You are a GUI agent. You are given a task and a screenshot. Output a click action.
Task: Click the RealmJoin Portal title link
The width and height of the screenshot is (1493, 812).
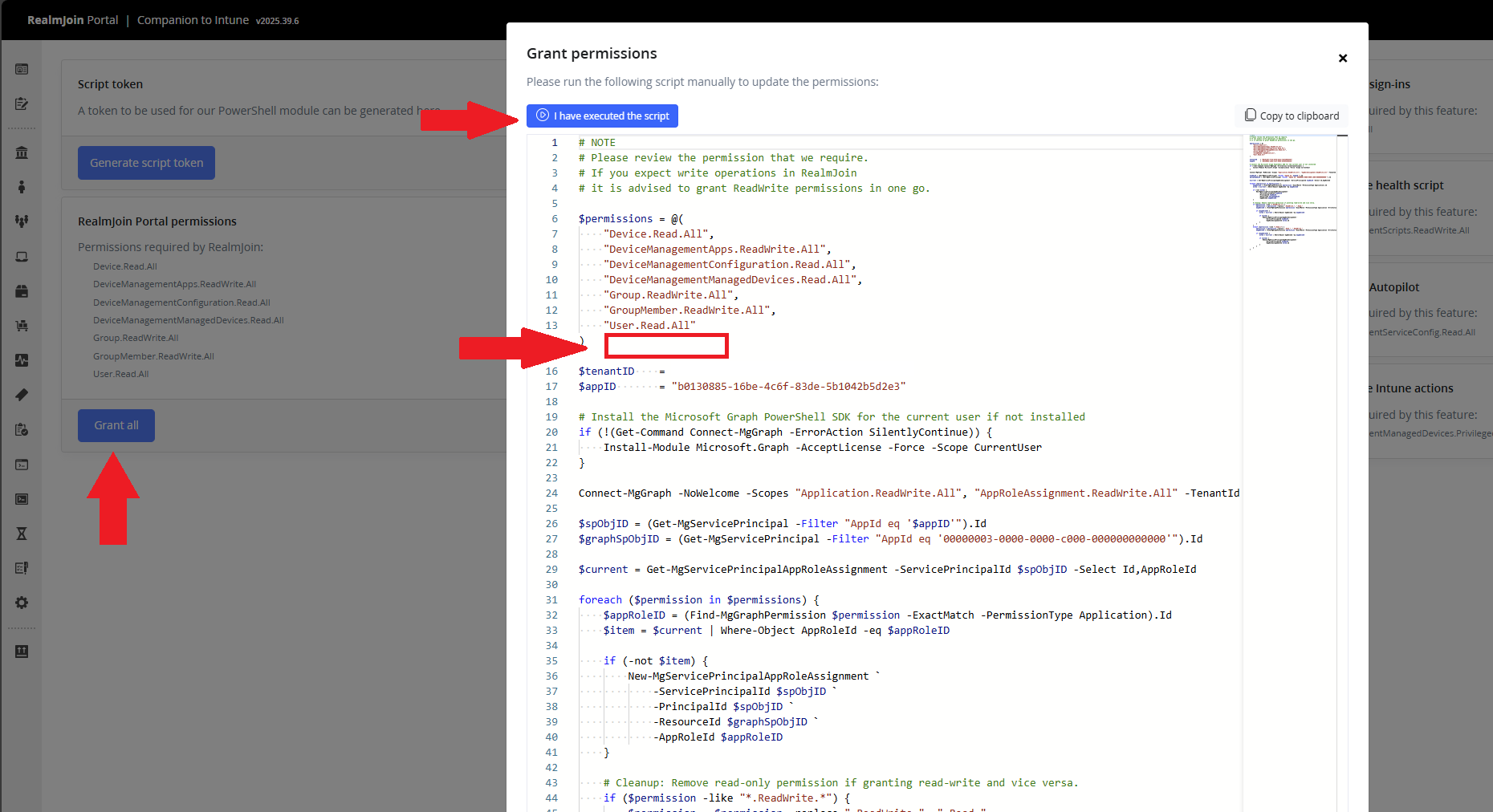point(72,20)
